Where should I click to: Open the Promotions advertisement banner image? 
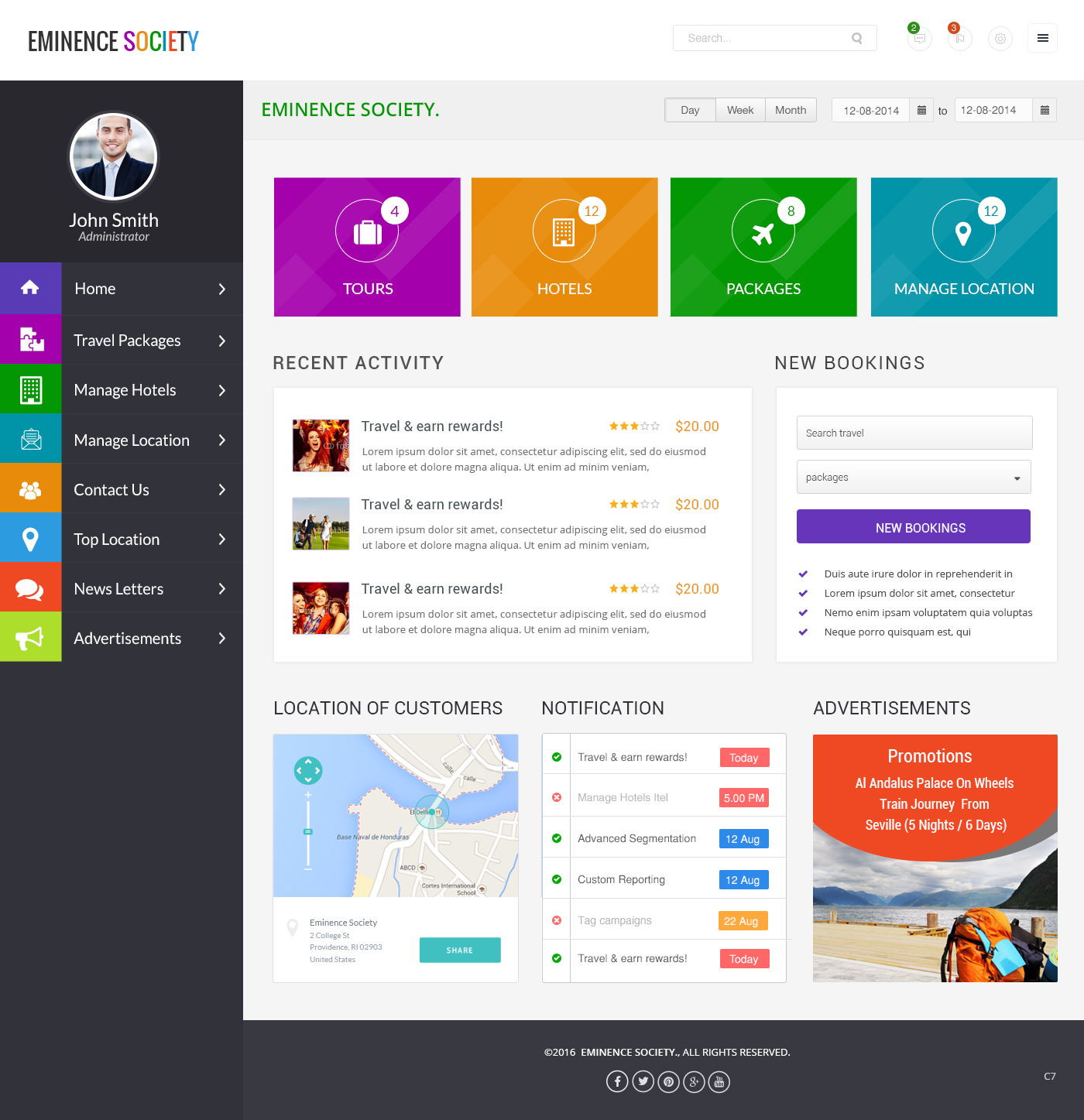pos(935,858)
